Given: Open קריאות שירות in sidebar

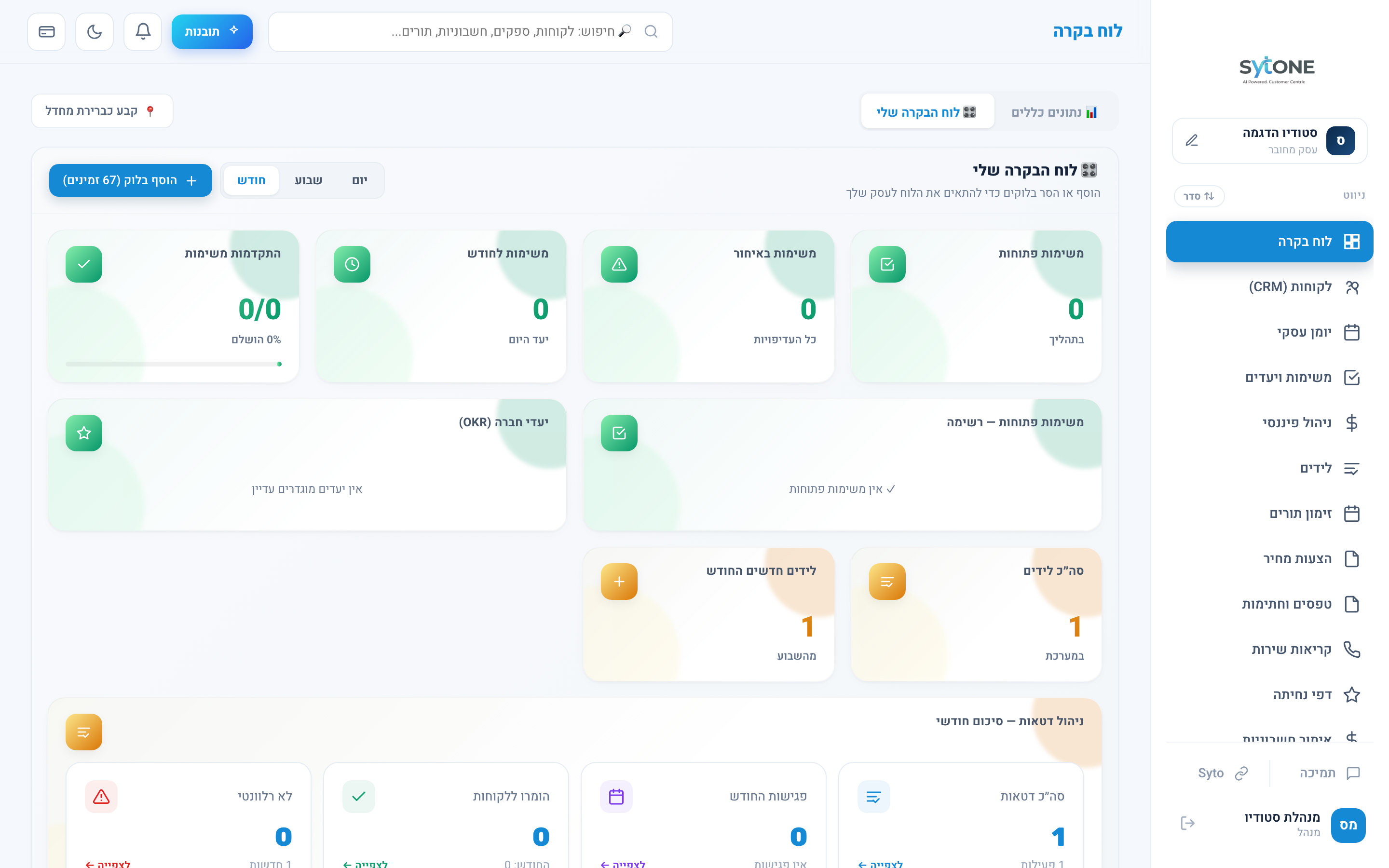Looking at the screenshot, I should (1269, 650).
